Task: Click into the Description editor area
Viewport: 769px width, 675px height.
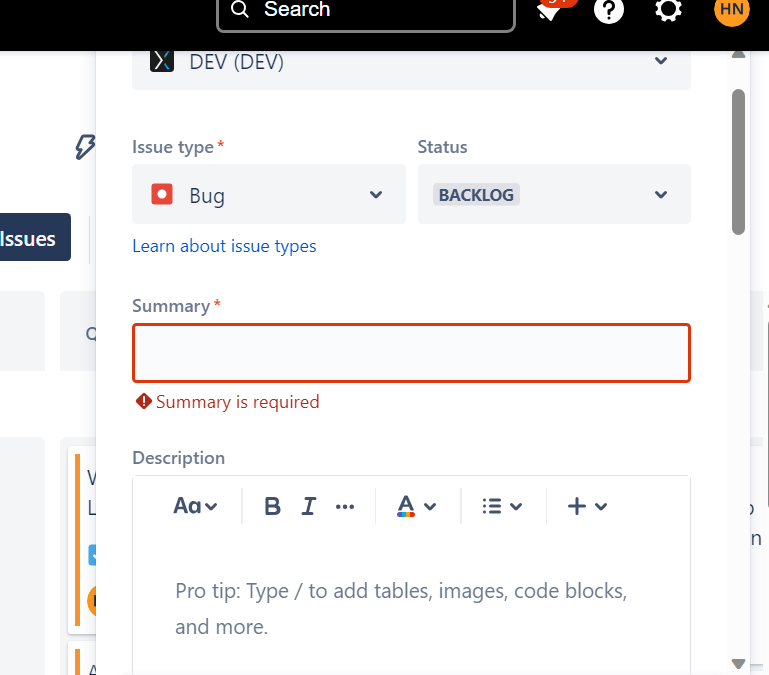Action: pos(411,606)
